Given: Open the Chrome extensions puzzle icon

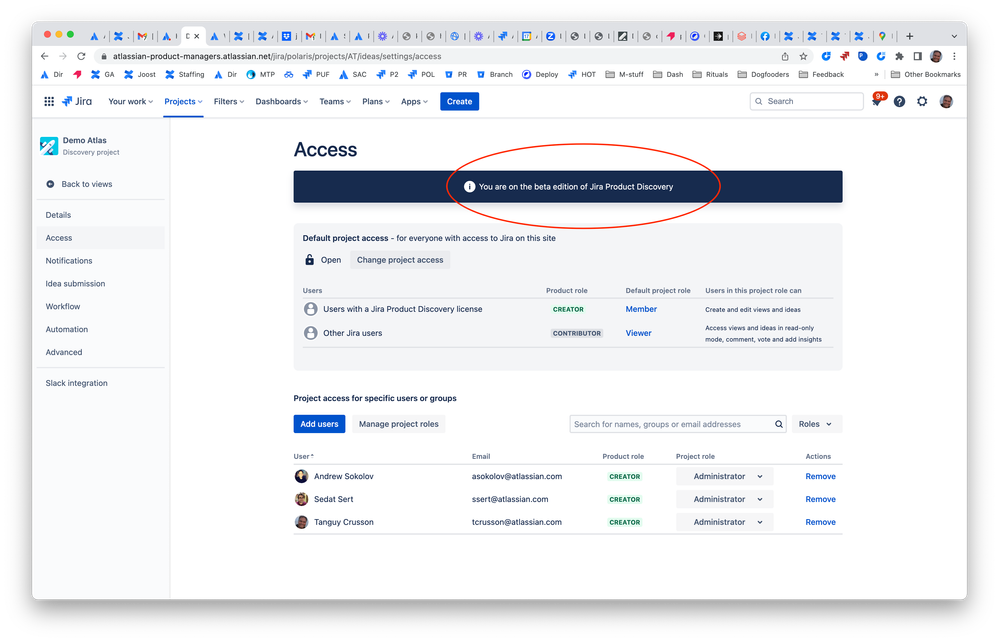Looking at the screenshot, I should [x=899, y=56].
